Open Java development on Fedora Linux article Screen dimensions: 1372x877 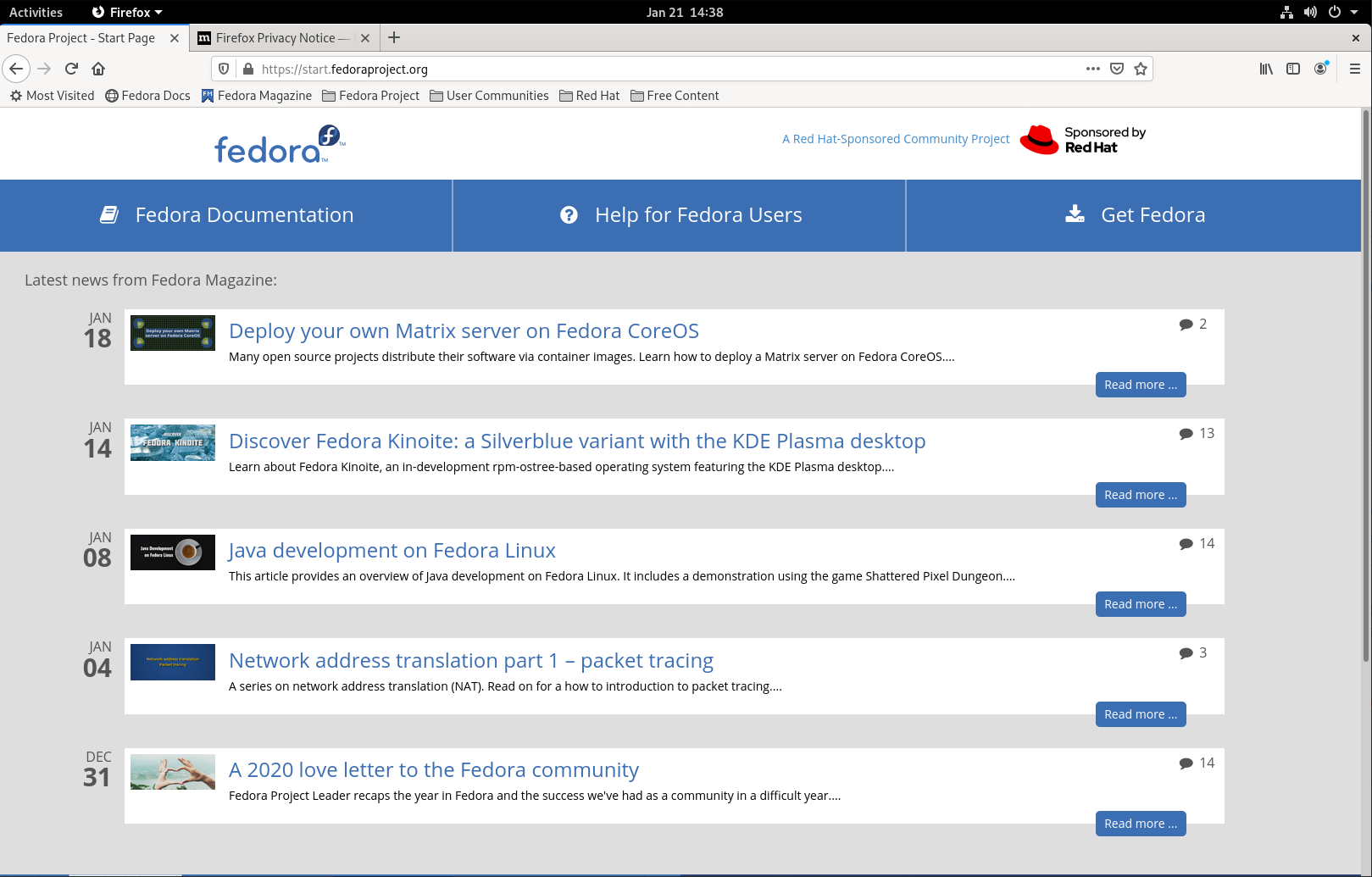point(392,551)
